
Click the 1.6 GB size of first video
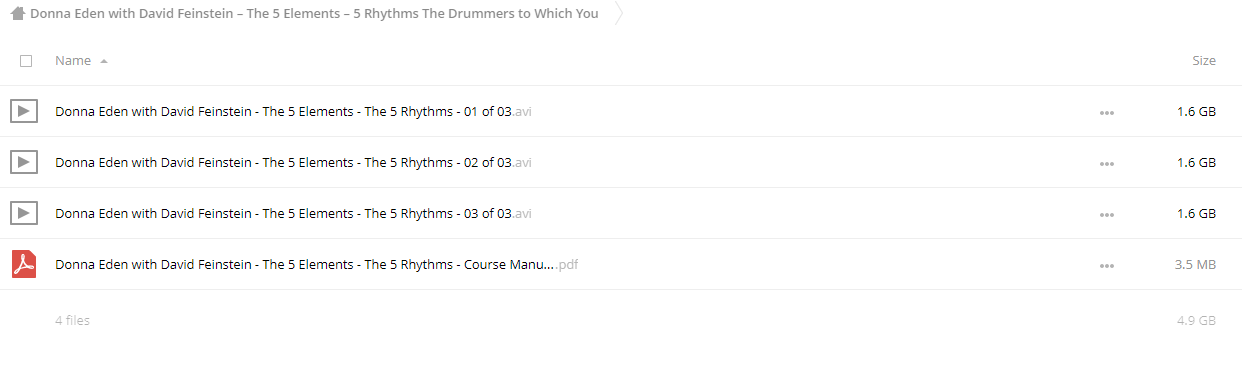point(1196,112)
